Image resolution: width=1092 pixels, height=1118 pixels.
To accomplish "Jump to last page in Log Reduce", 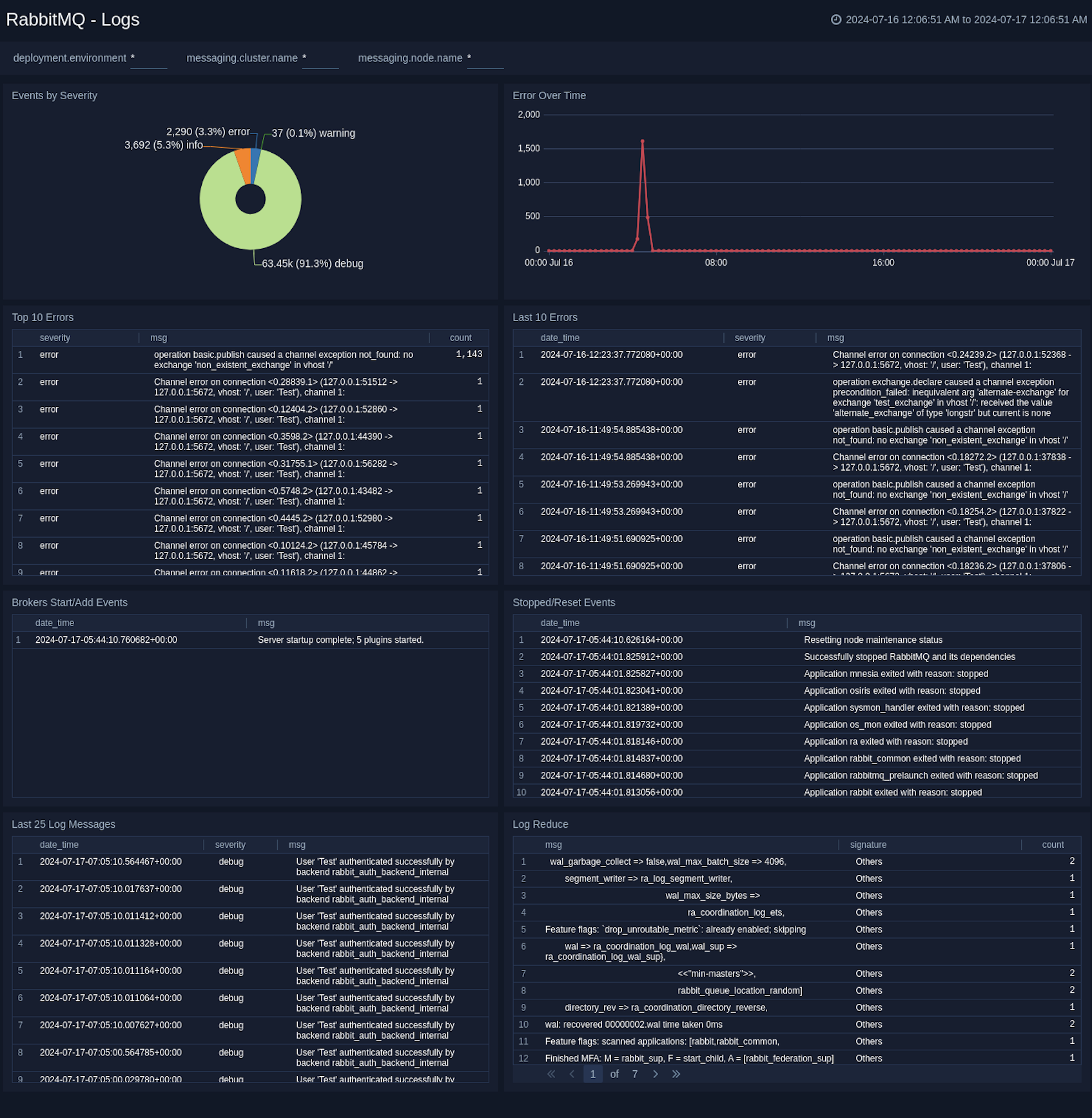I will [676, 1074].
